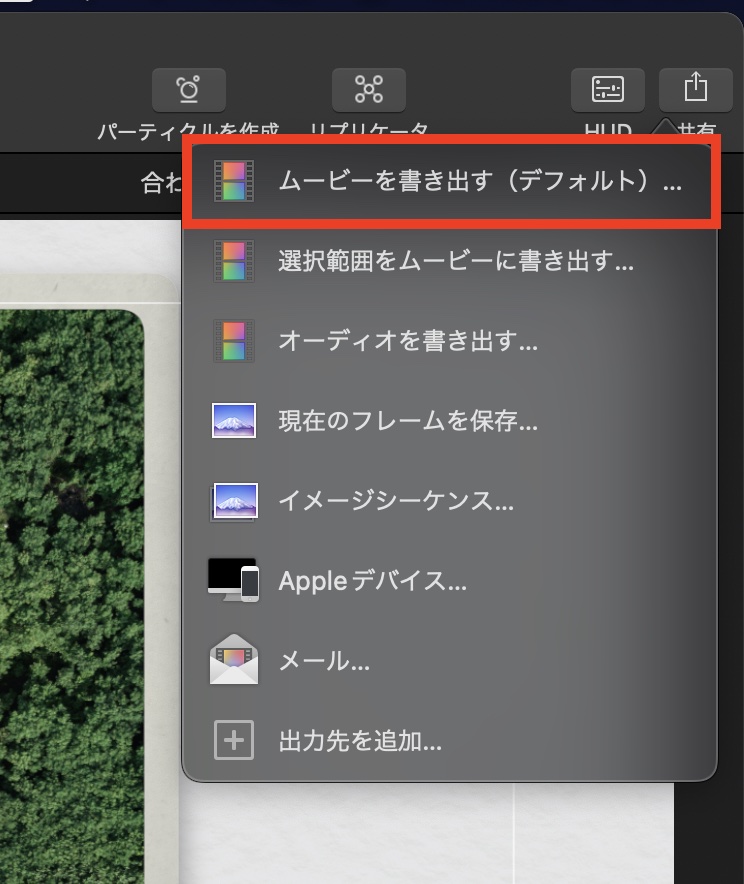This screenshot has height=884, width=744.
Task: Click the メール… text in the menu
Action: pos(324,661)
